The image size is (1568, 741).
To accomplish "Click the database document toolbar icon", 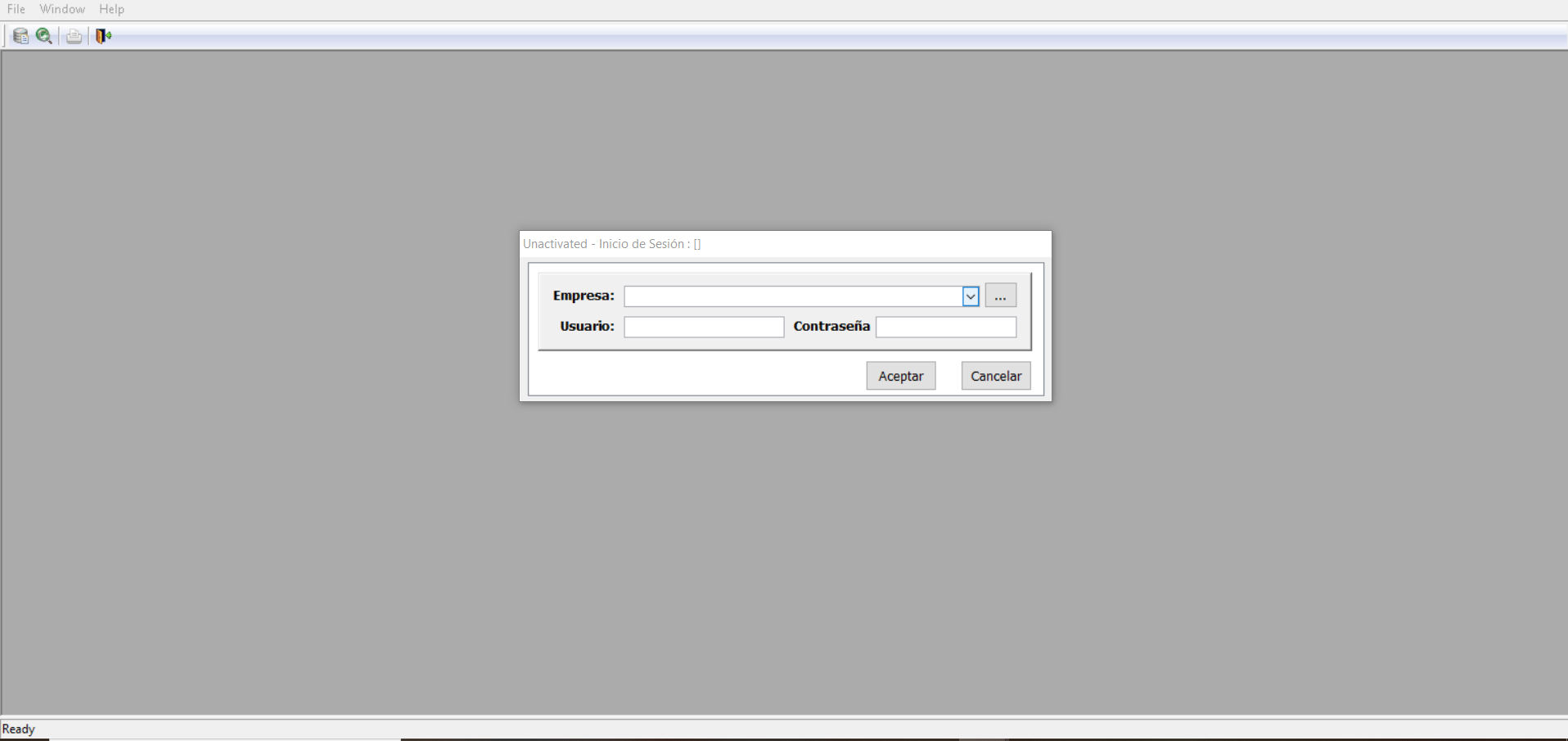I will 20,36.
